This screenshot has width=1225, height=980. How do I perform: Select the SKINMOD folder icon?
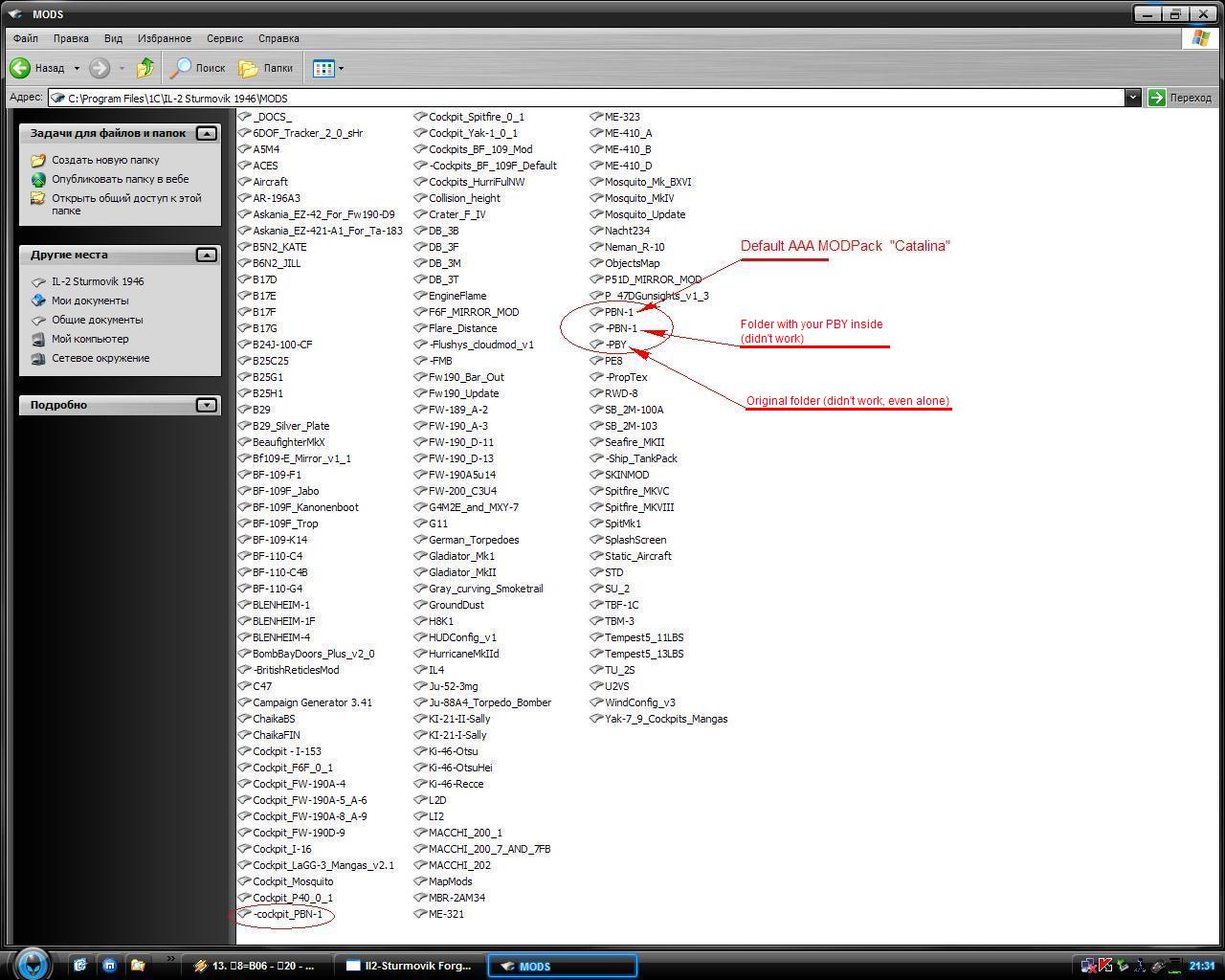coord(596,475)
